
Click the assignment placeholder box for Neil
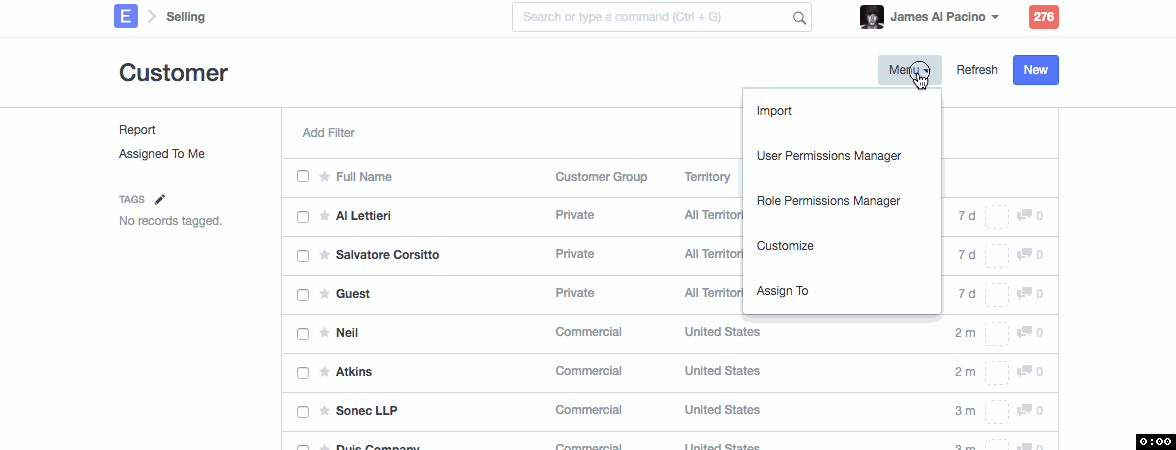996,333
